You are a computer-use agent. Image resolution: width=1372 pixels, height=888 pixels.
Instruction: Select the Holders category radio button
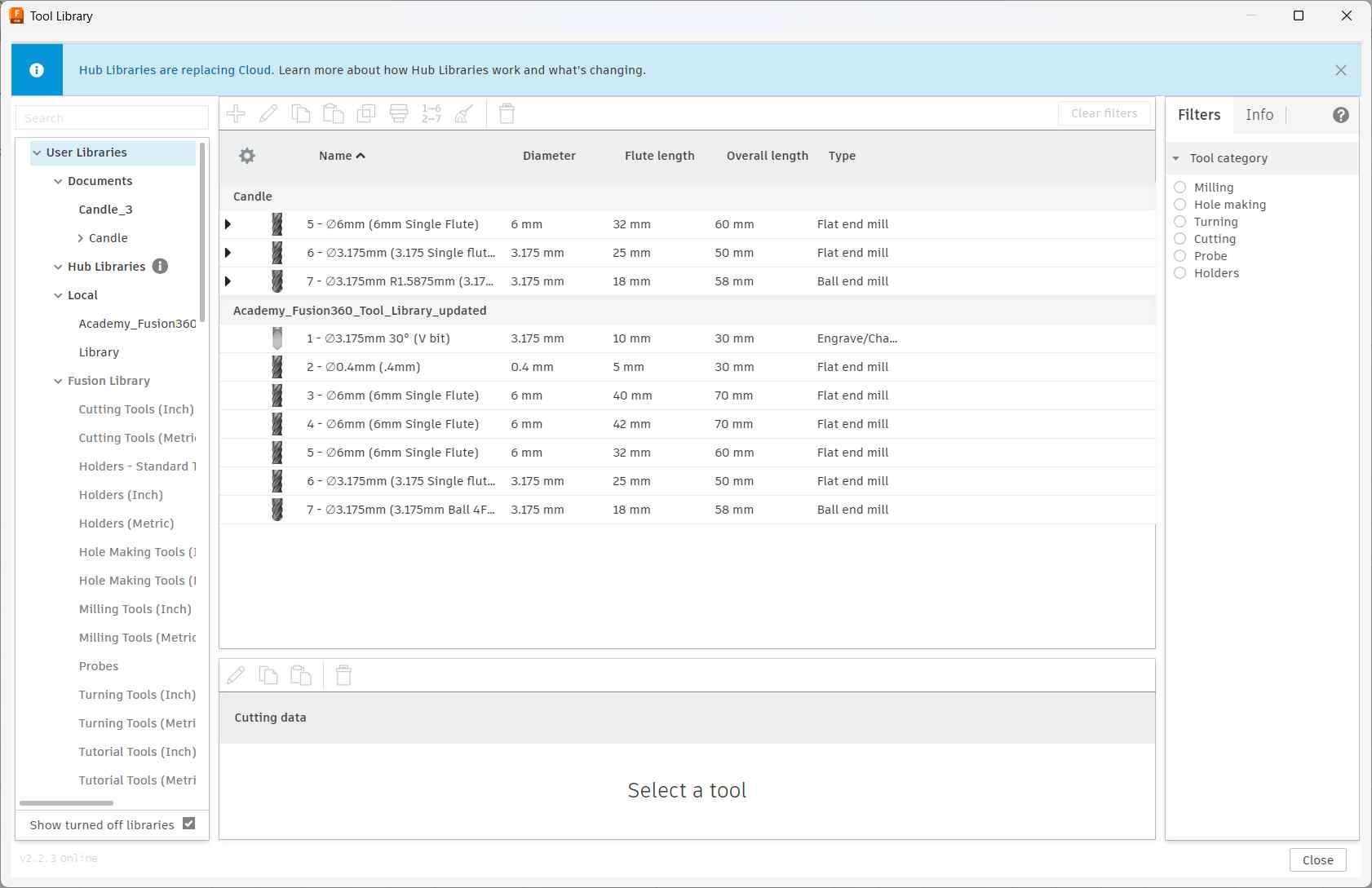tap(1179, 272)
